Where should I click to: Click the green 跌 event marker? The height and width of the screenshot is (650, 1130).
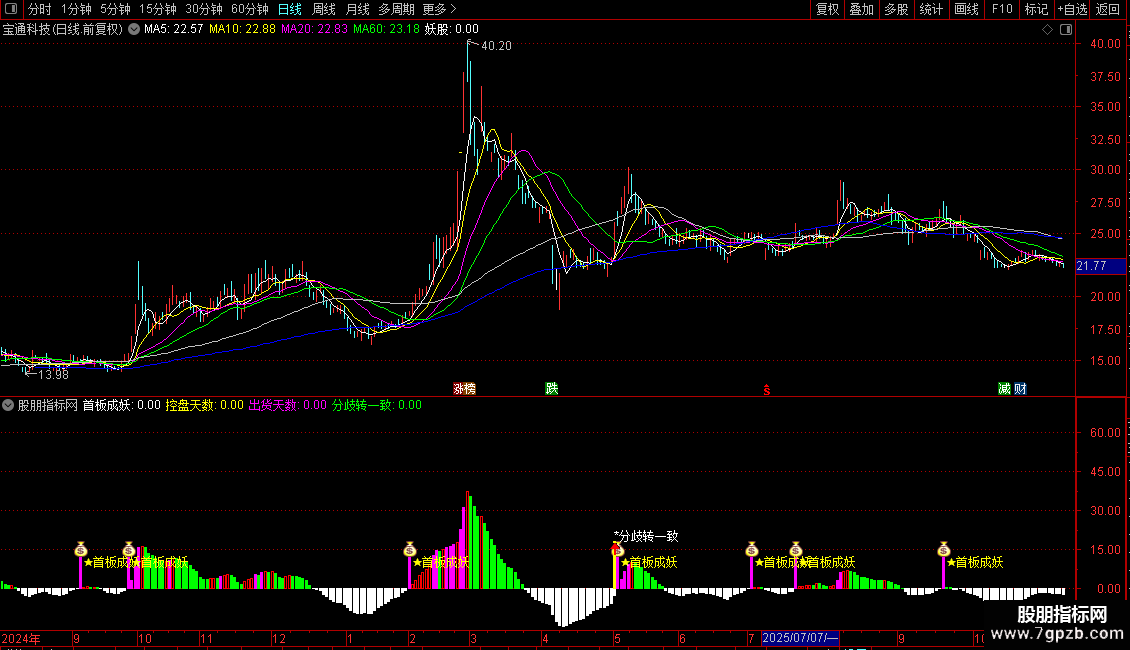[551, 389]
